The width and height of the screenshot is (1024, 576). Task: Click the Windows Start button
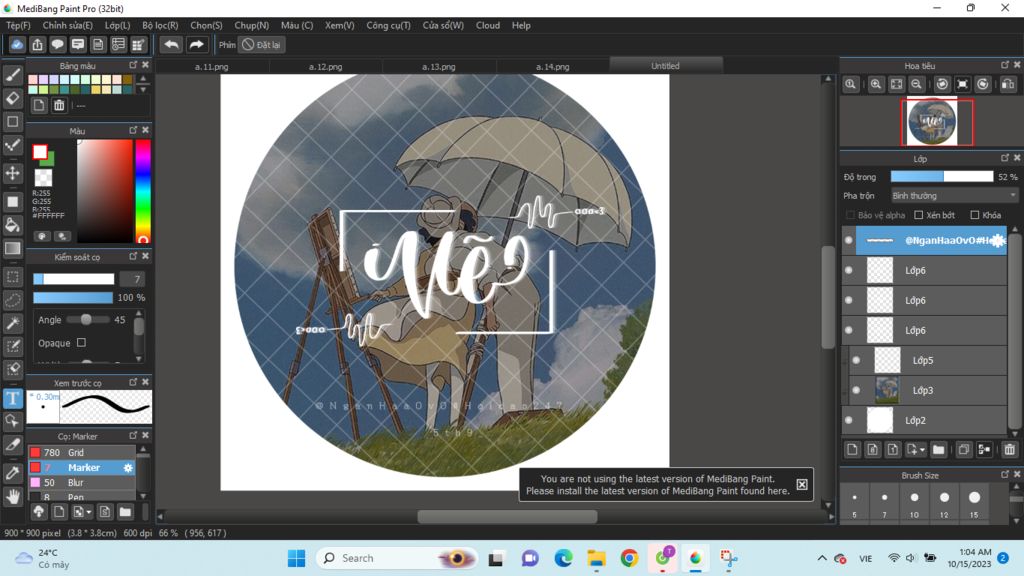pyautogui.click(x=296, y=558)
